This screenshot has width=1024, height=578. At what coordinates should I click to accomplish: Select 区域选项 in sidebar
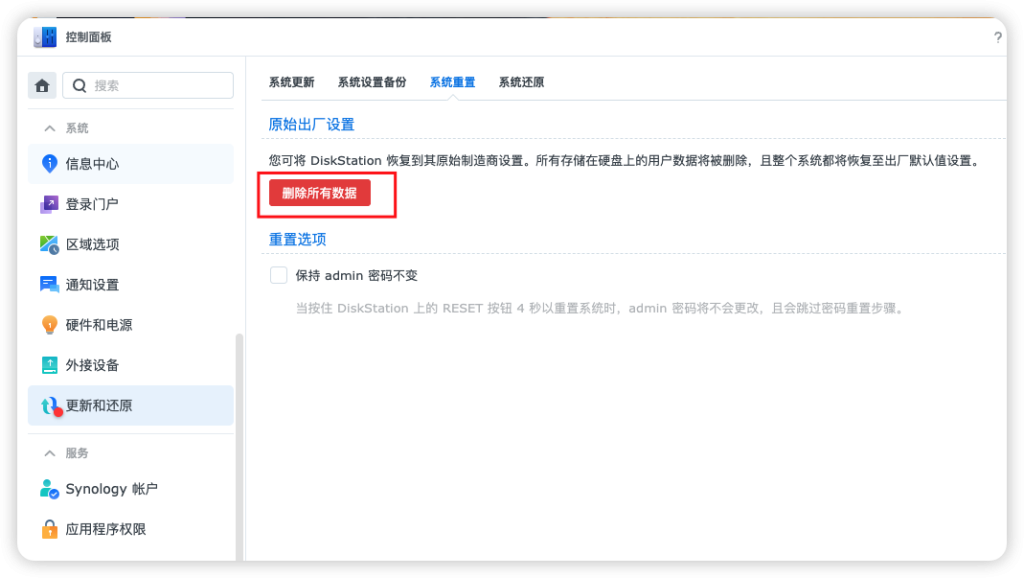point(131,245)
